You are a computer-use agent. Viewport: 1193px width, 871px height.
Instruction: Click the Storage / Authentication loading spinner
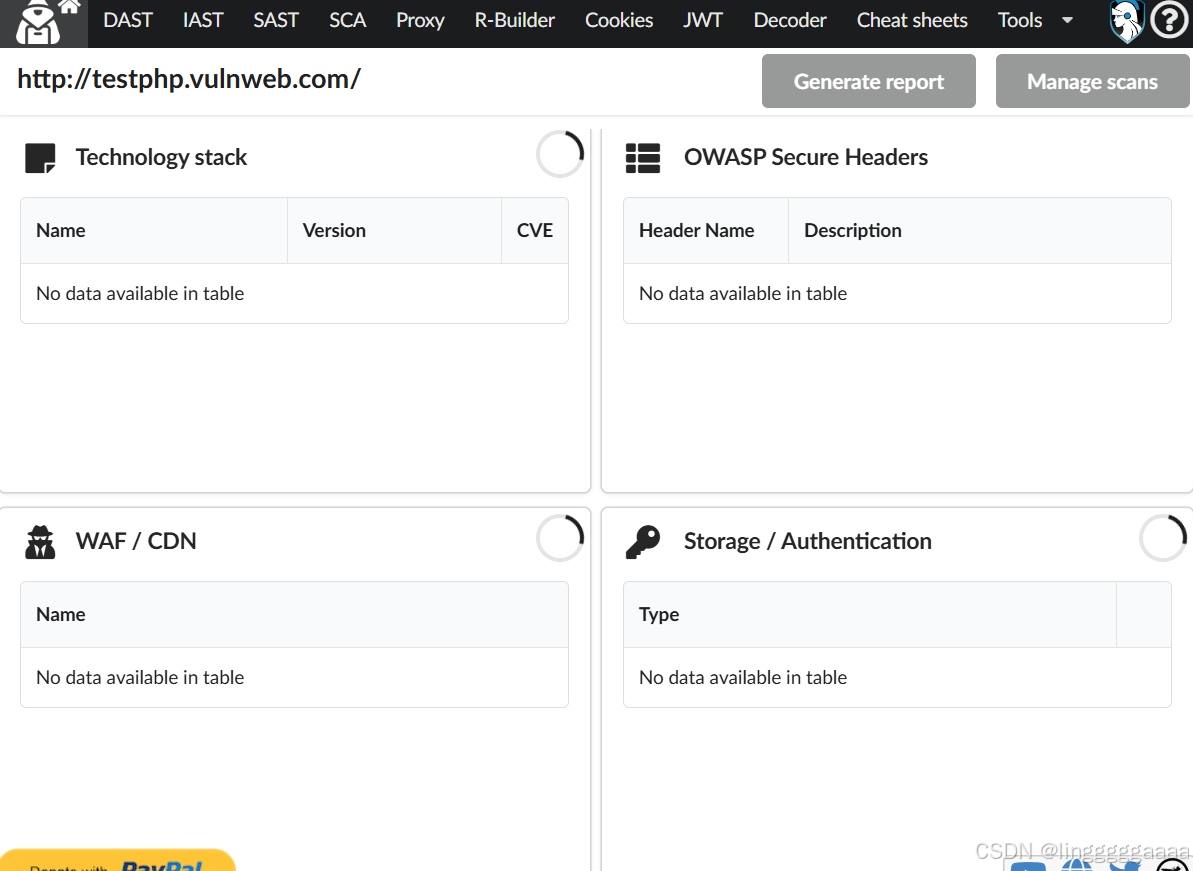1163,539
